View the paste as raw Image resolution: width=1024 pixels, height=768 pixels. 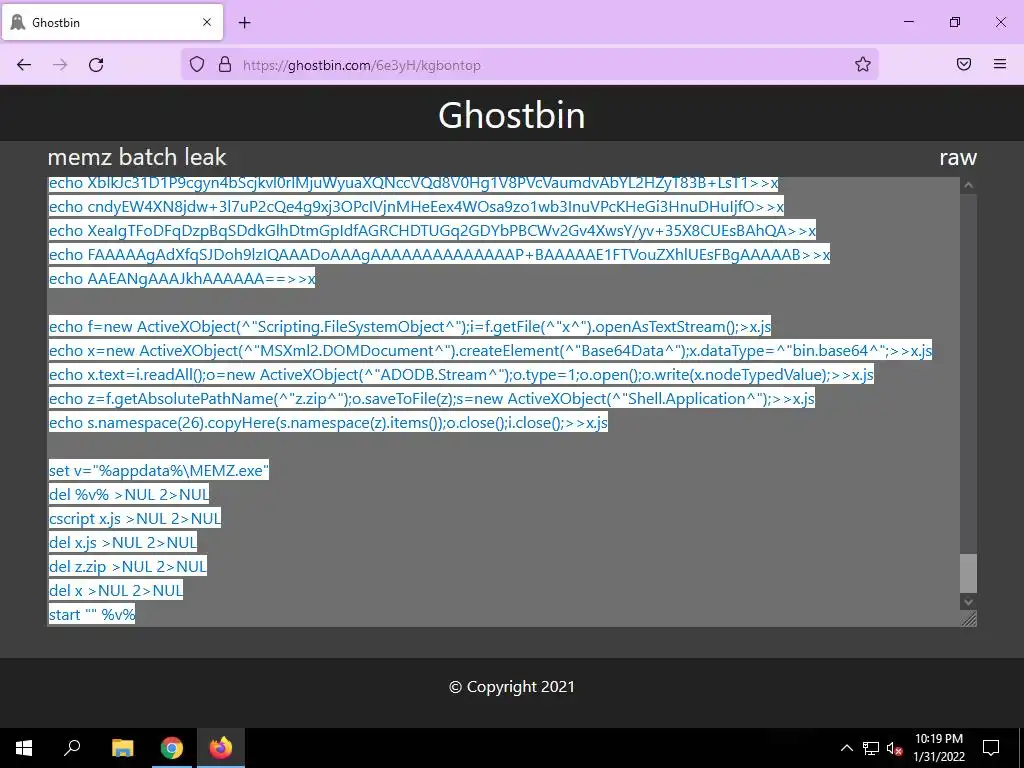click(x=958, y=157)
